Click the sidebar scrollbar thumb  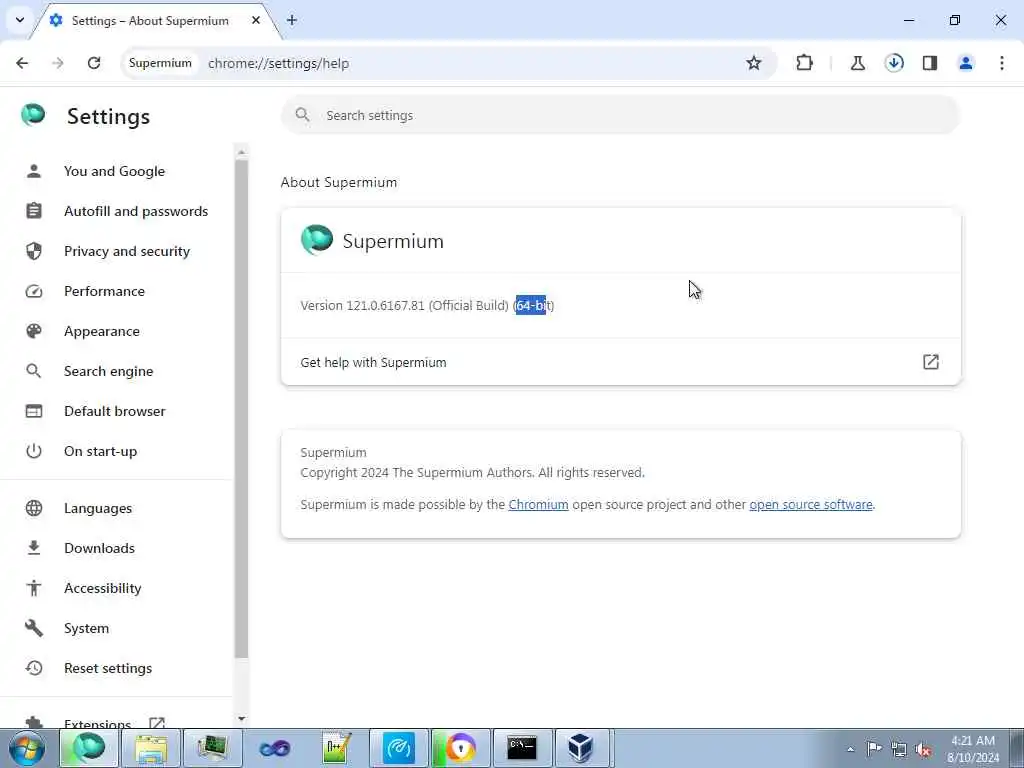242,409
